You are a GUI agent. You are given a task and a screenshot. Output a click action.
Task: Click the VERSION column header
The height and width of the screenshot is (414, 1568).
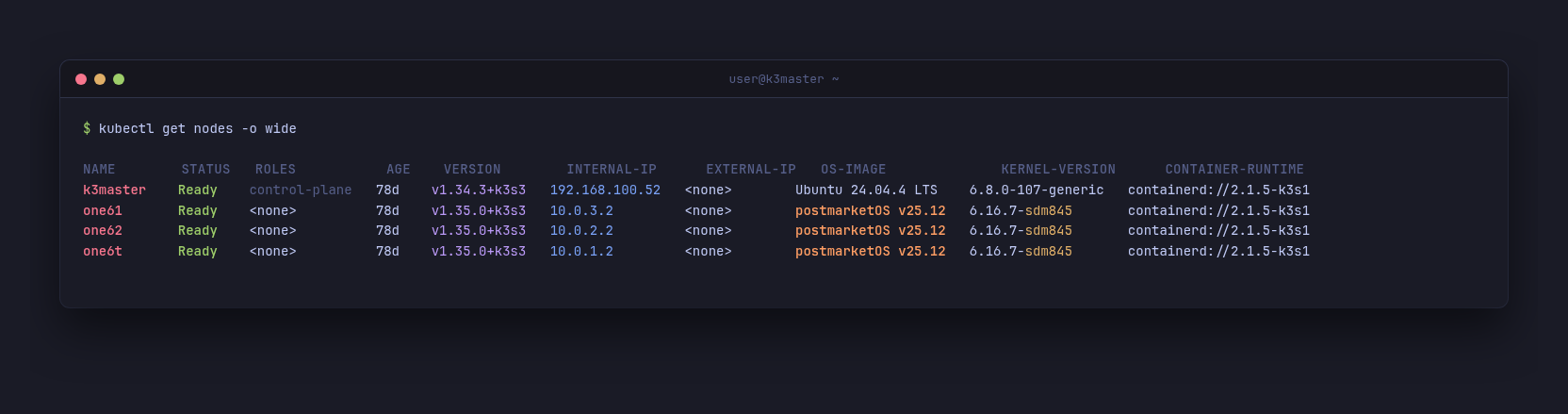tap(472, 170)
